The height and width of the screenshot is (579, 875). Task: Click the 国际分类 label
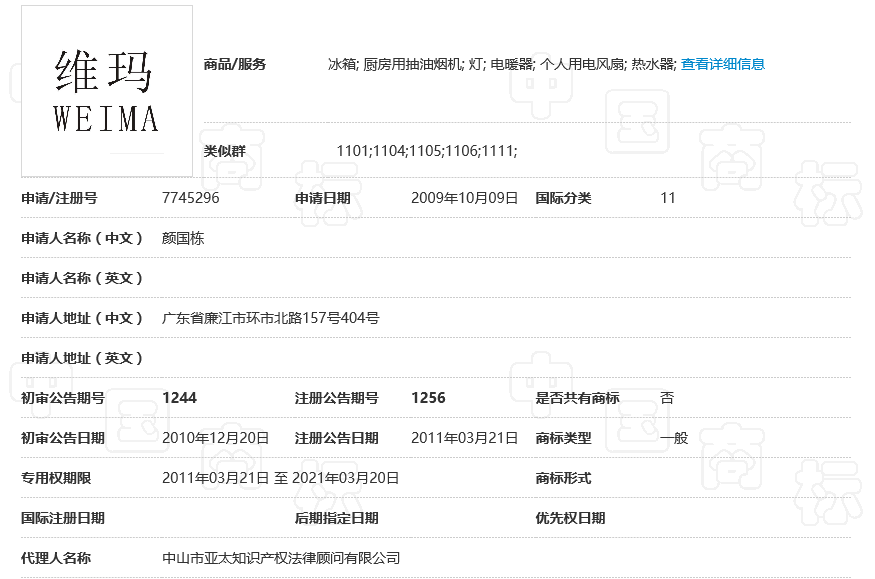(x=564, y=198)
